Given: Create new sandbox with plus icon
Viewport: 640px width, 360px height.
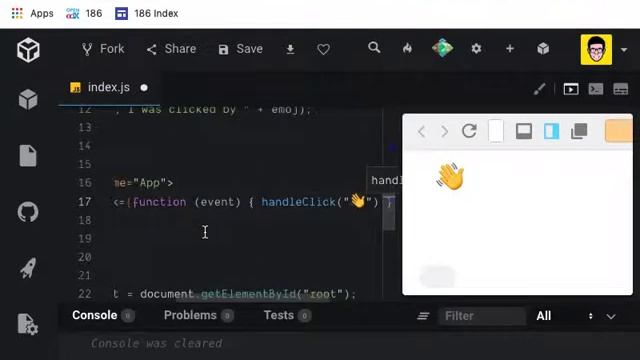Looking at the screenshot, I should coord(510,49).
